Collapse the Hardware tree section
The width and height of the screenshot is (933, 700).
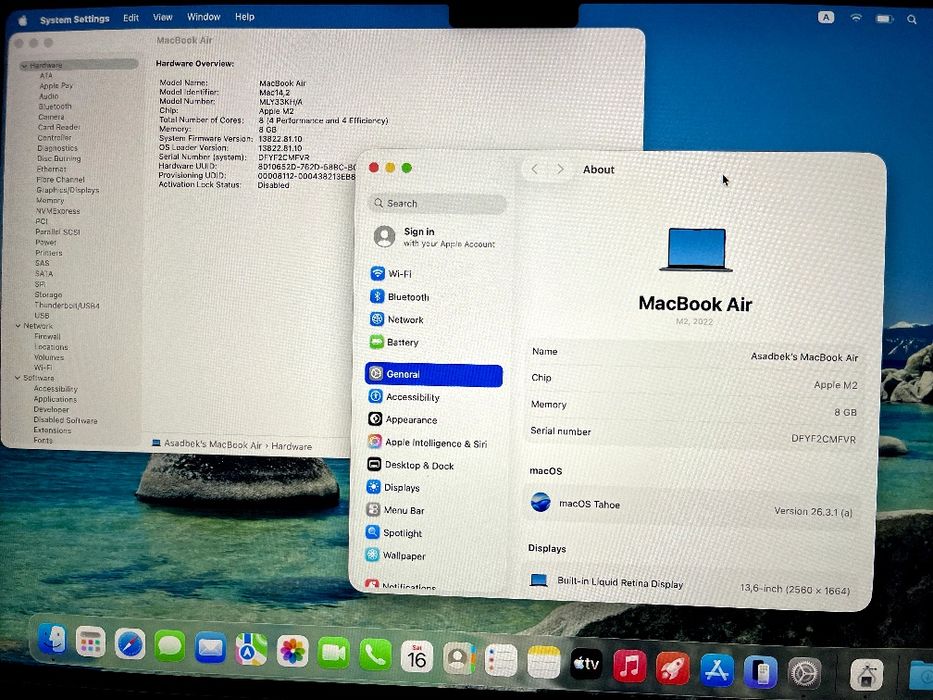click(24, 65)
